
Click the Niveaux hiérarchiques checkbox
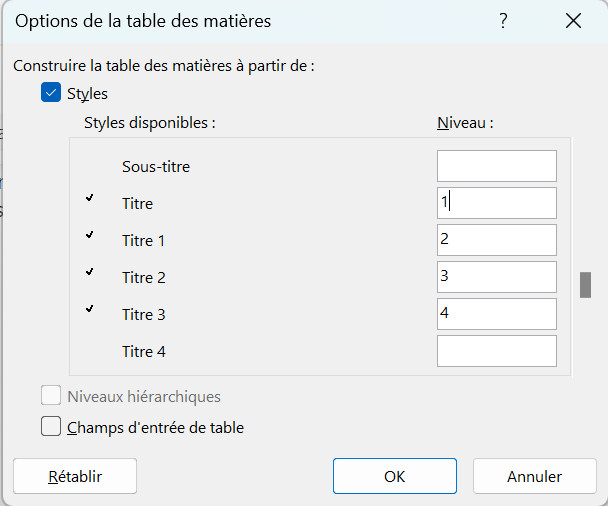pyautogui.click(x=52, y=396)
